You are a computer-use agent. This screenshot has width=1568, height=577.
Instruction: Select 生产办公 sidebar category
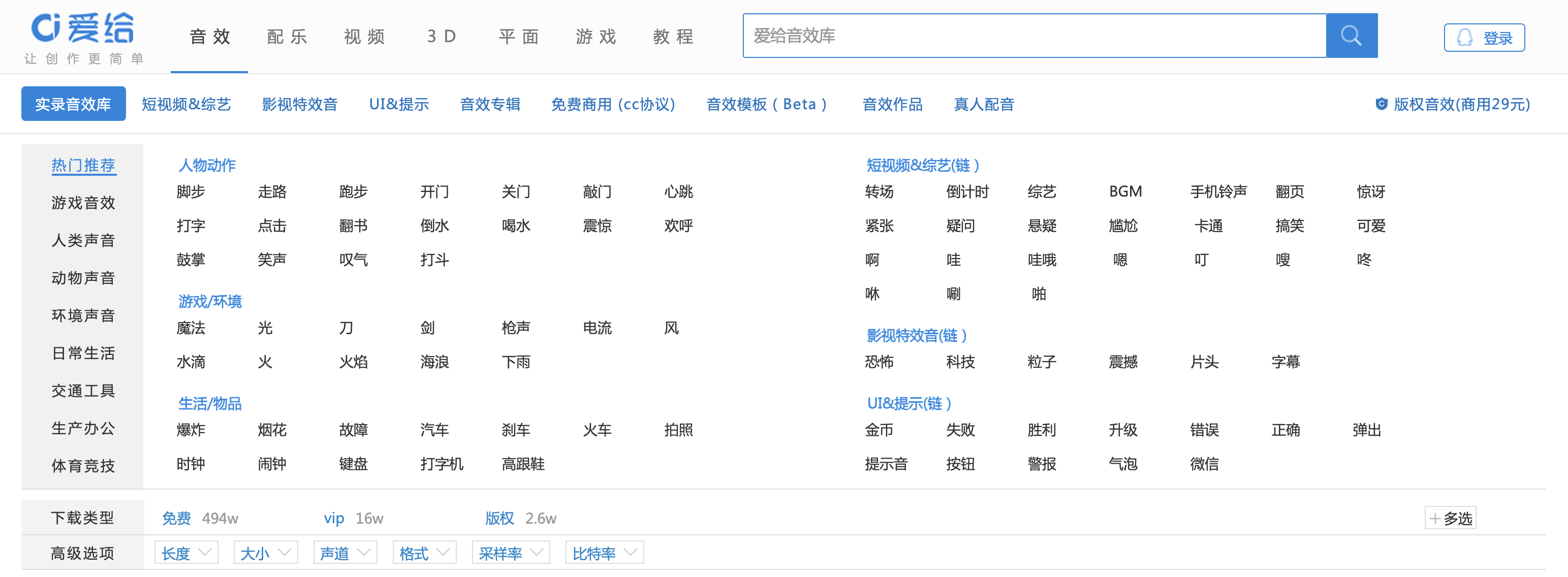(x=83, y=429)
